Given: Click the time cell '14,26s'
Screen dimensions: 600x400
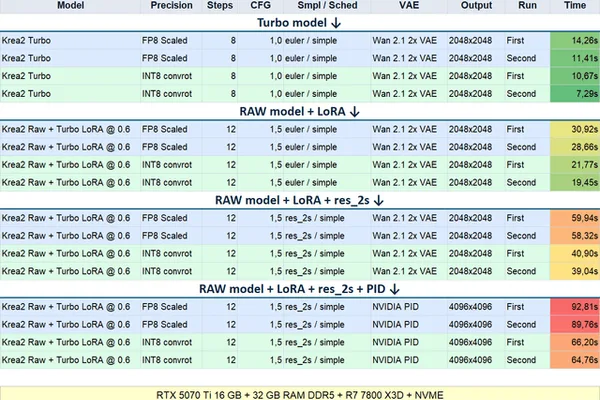Looking at the screenshot, I should (x=575, y=41).
